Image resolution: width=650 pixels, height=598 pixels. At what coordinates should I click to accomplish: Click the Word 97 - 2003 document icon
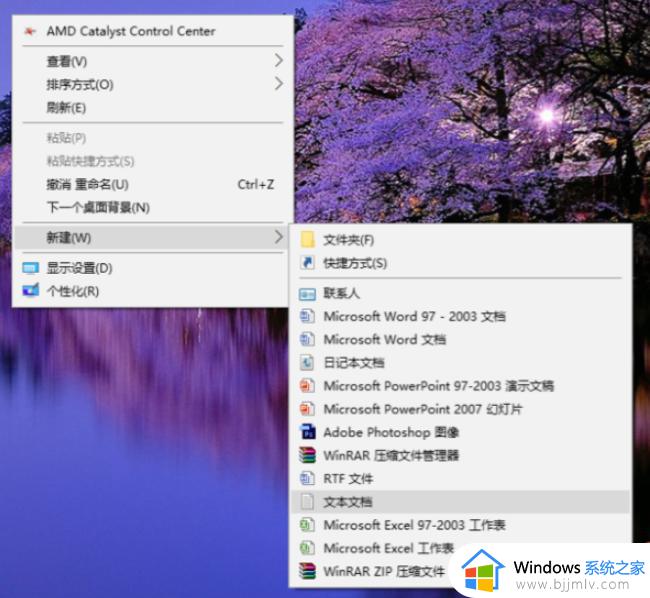pos(307,316)
